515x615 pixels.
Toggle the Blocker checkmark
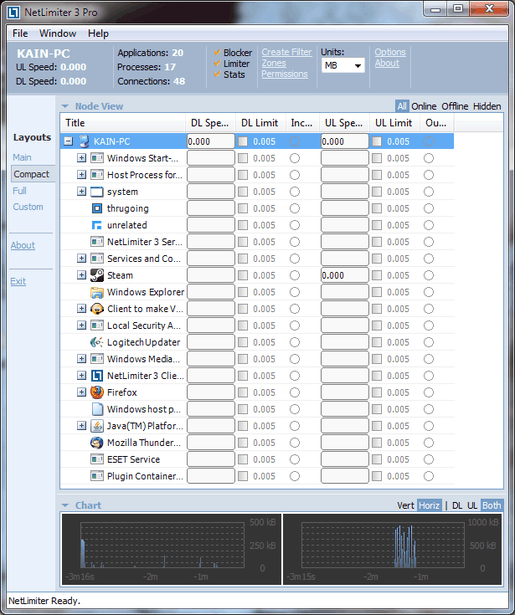point(217,52)
